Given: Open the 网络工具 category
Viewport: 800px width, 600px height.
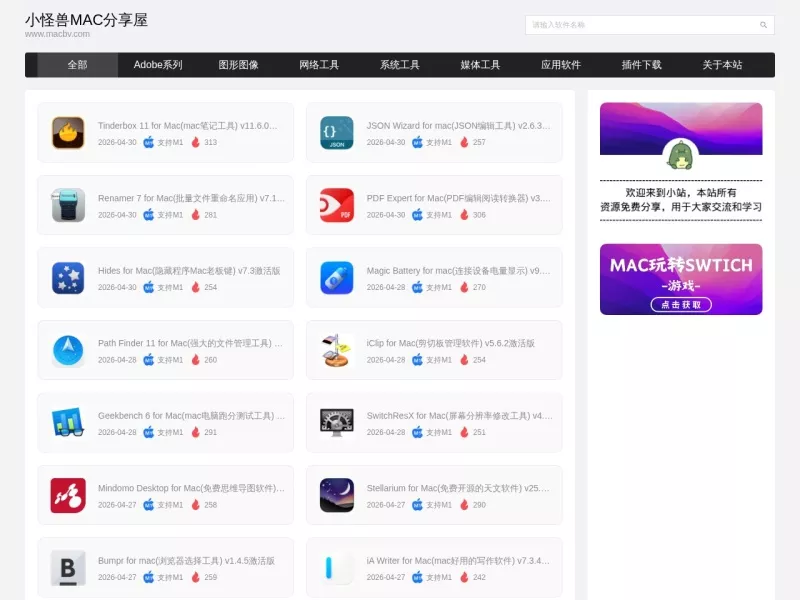Looking at the screenshot, I should pyautogui.click(x=319, y=65).
